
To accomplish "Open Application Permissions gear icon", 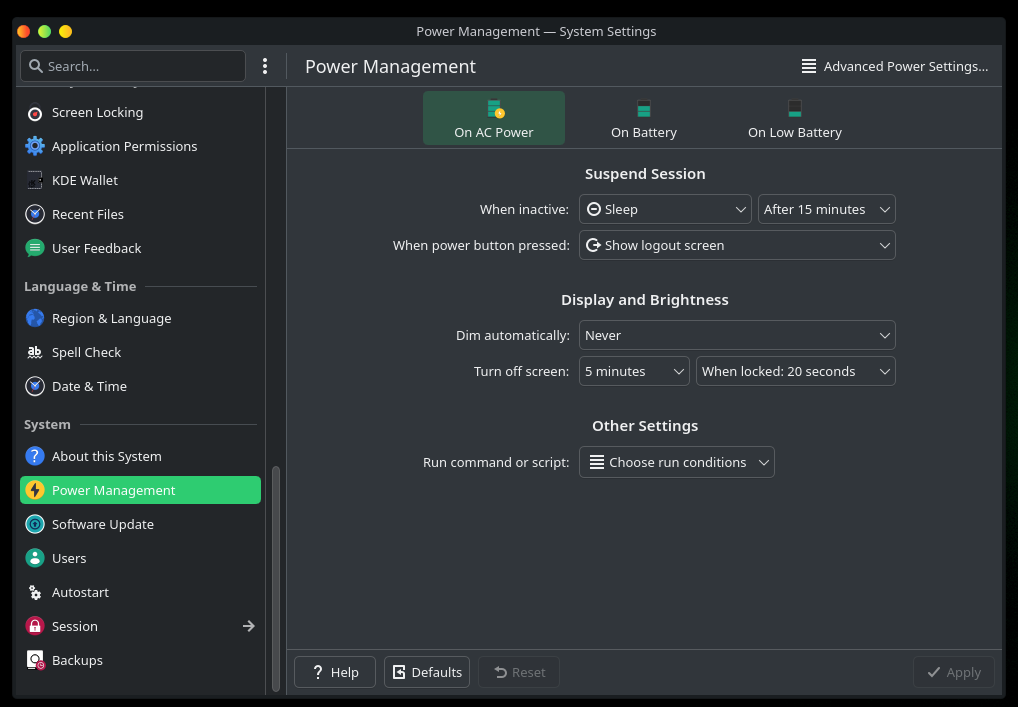I will pyautogui.click(x=35, y=146).
